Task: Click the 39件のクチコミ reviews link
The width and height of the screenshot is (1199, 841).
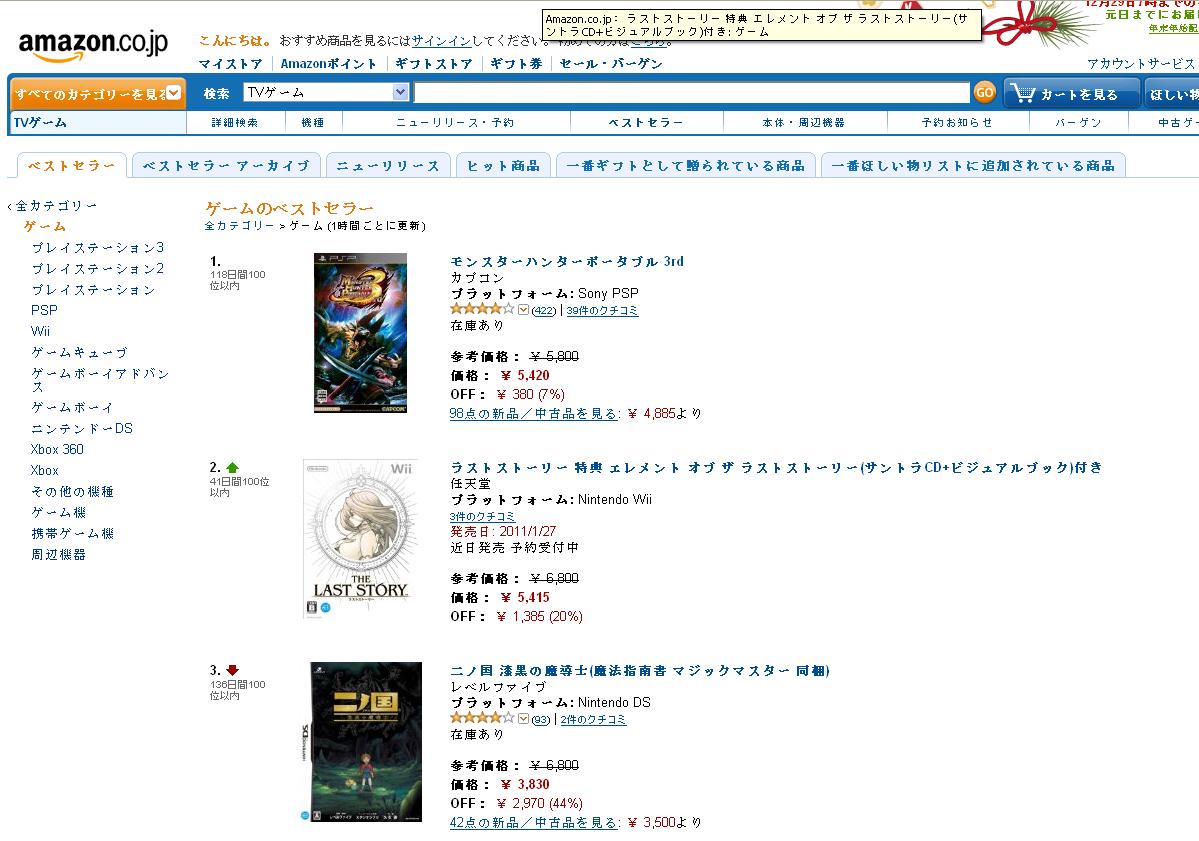Action: (x=602, y=310)
